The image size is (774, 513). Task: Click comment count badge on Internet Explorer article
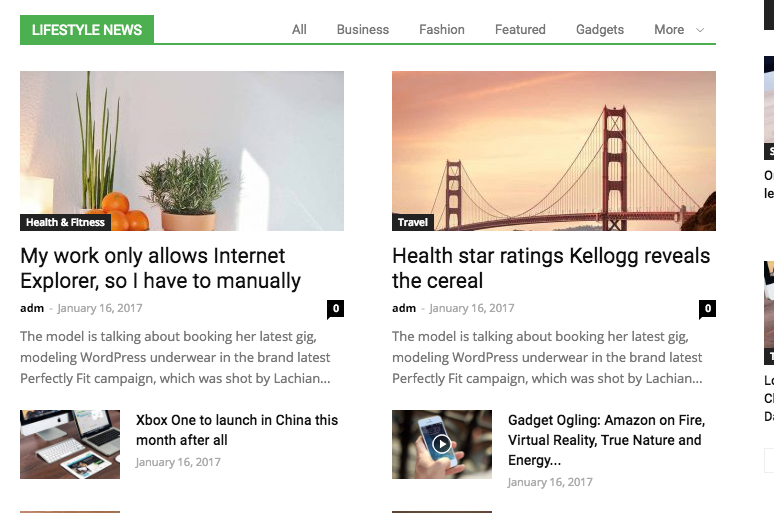click(x=335, y=309)
